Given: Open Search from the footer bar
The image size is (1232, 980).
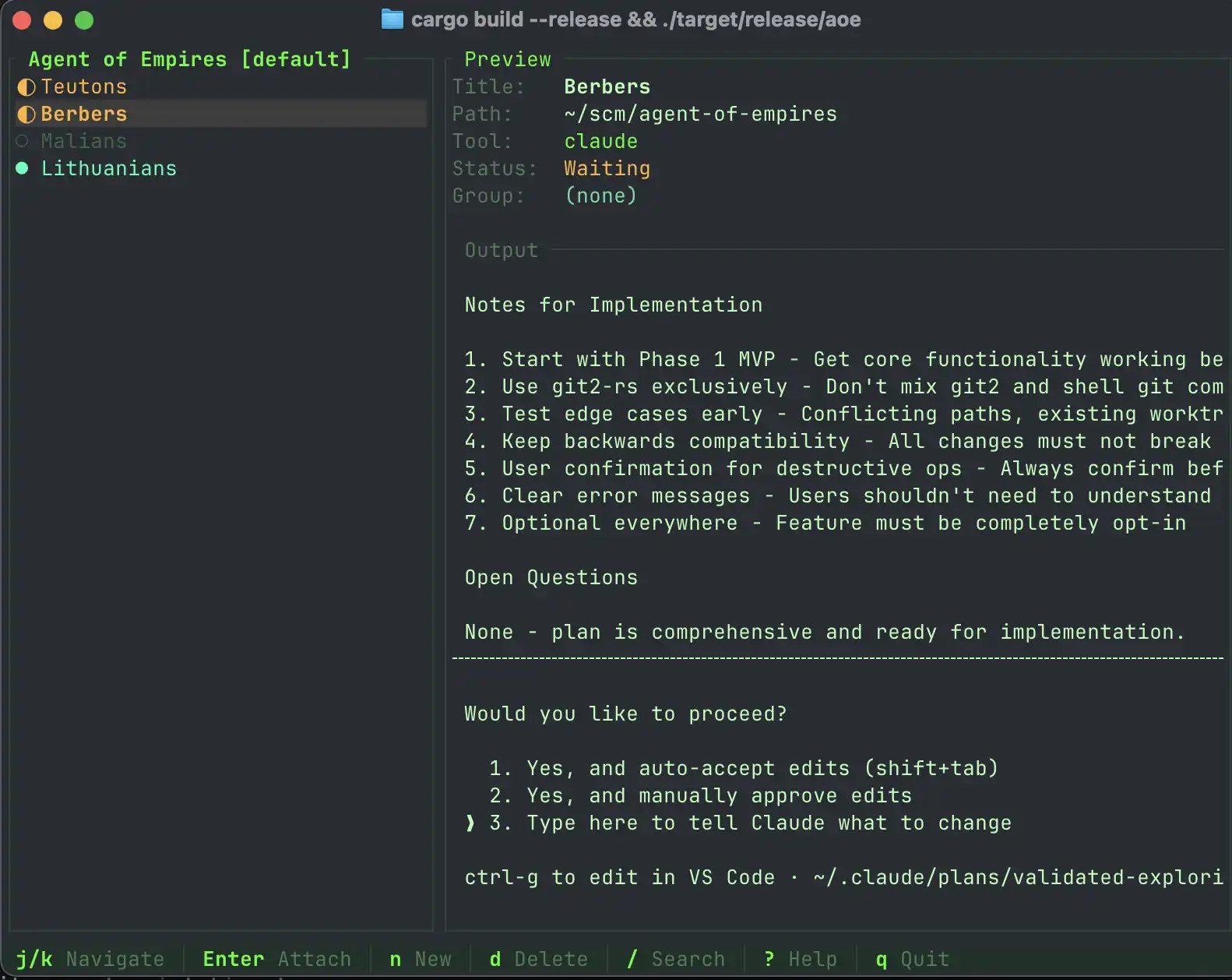Looking at the screenshot, I should (675, 959).
